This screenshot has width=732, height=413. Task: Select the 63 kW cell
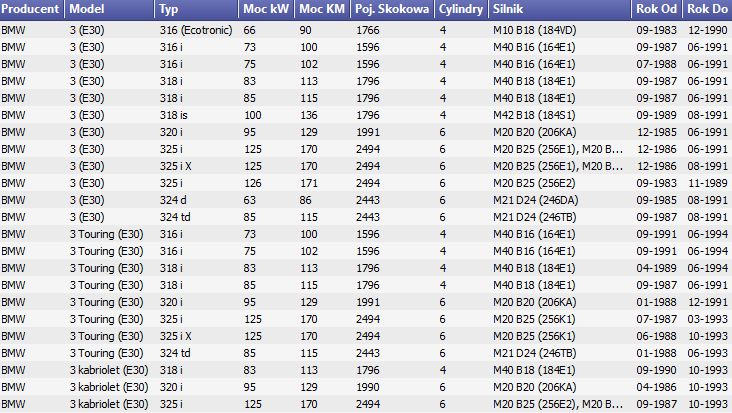(x=249, y=200)
